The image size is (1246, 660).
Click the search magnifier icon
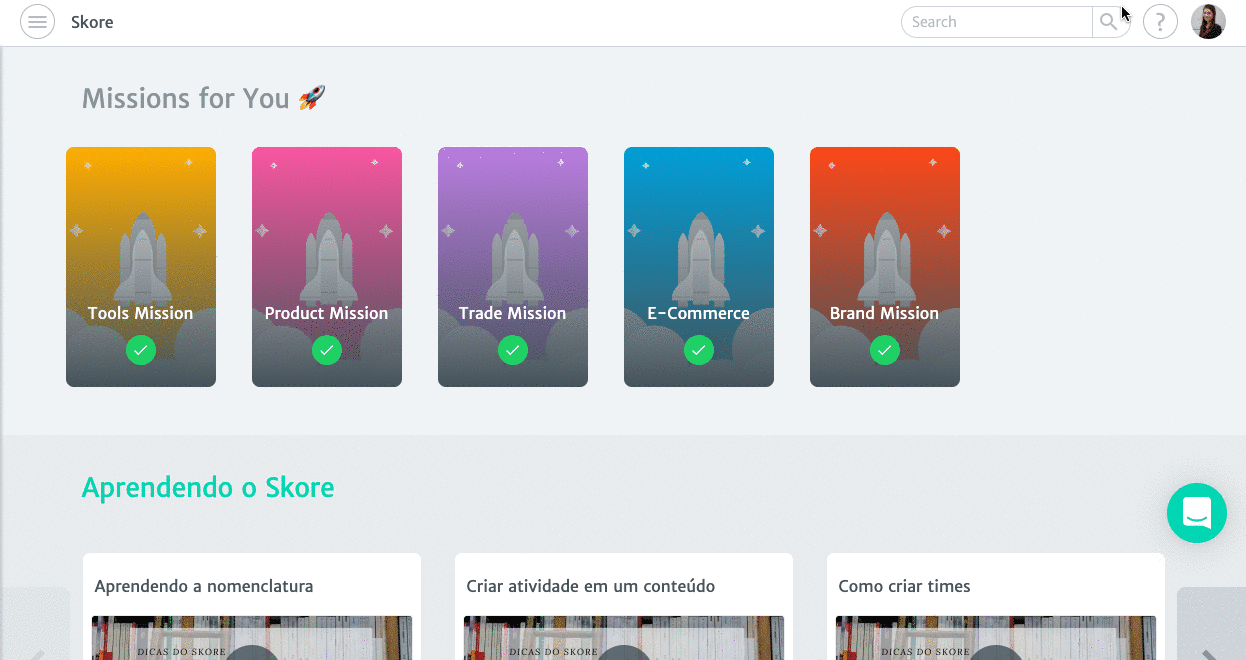click(1109, 22)
